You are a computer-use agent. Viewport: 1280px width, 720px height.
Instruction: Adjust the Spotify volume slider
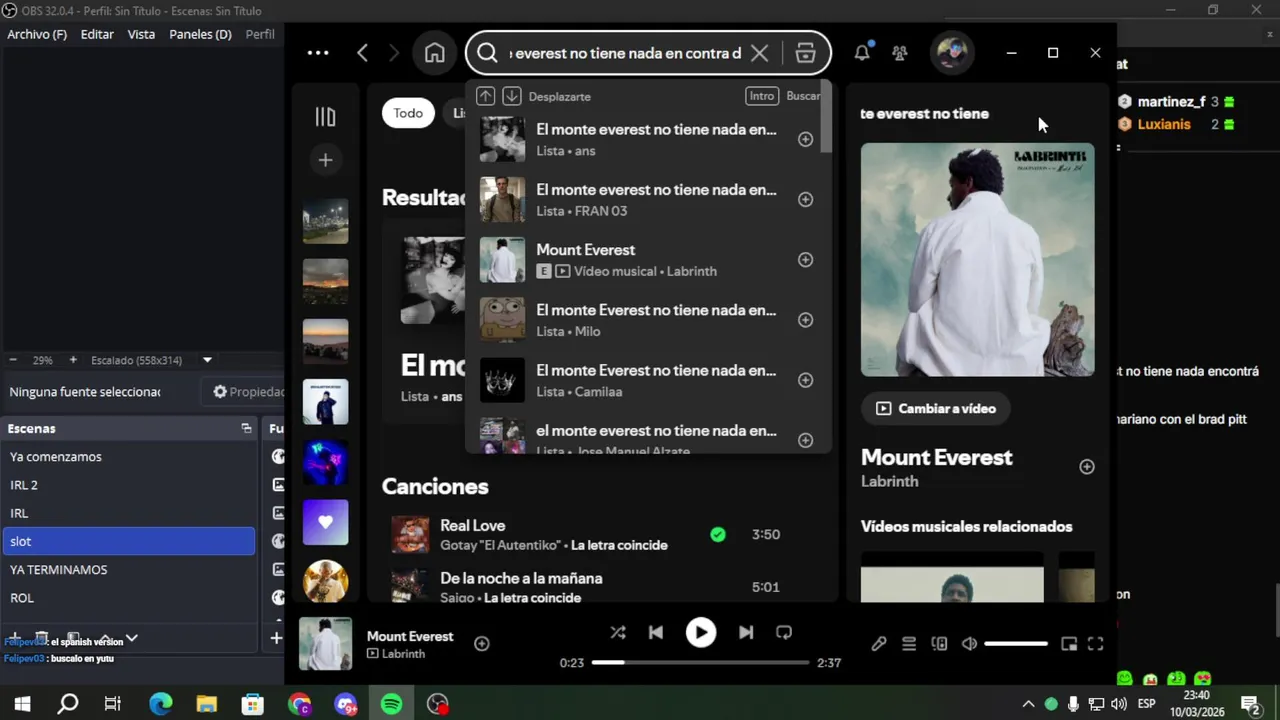pos(1016,644)
